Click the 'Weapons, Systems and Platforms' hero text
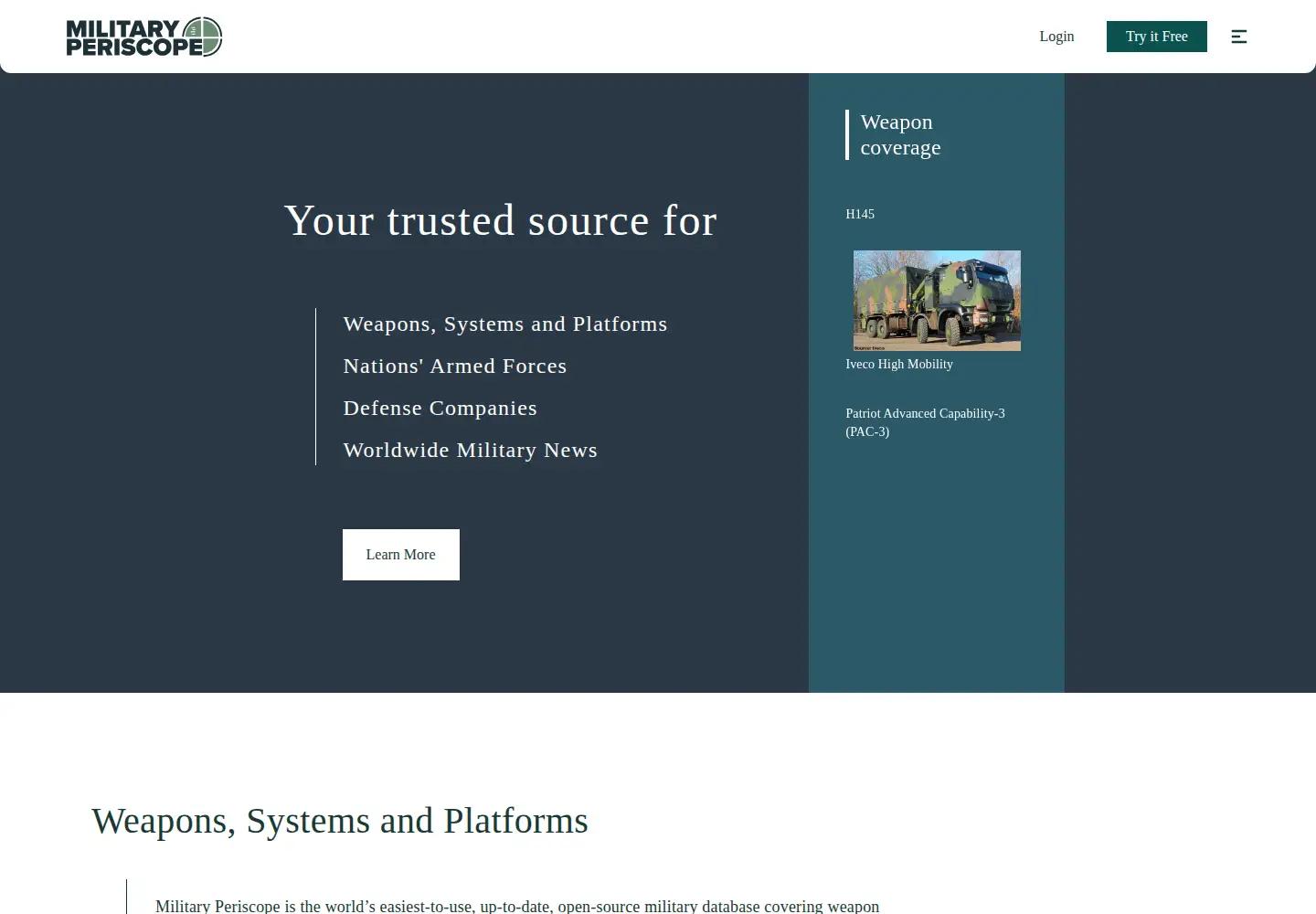The image size is (1316, 914). [x=505, y=324]
